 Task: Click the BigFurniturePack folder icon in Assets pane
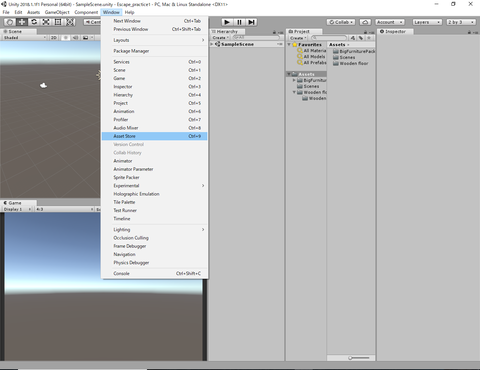click(336, 51)
